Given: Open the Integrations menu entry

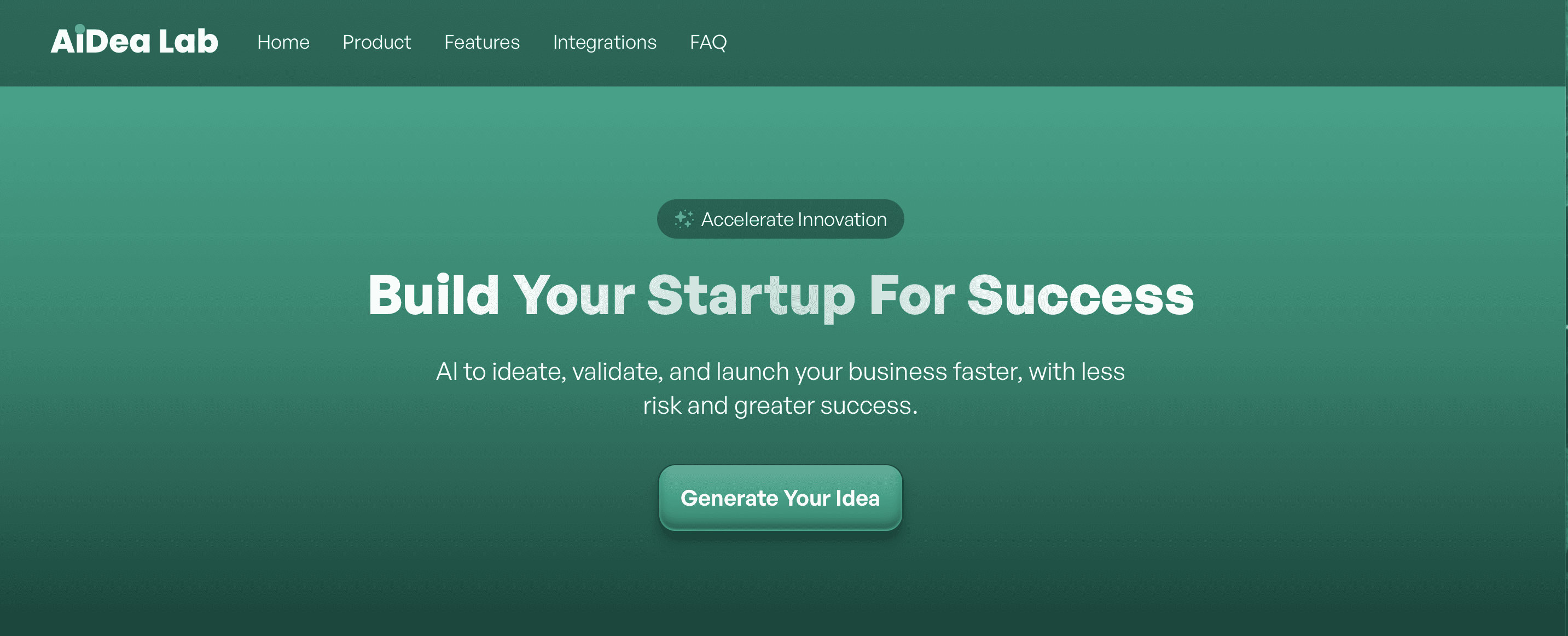Looking at the screenshot, I should tap(605, 42).
